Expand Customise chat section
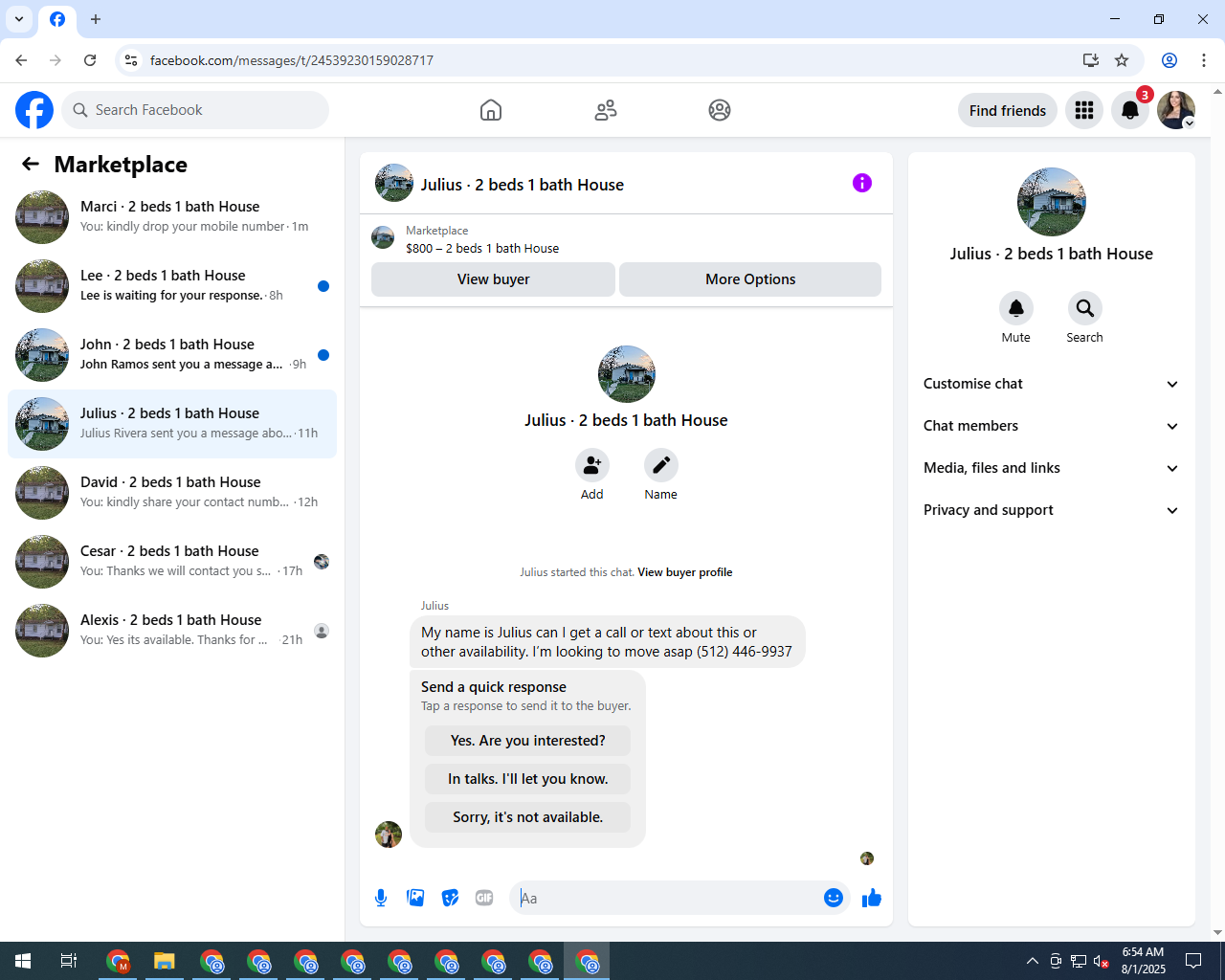 pos(1052,384)
